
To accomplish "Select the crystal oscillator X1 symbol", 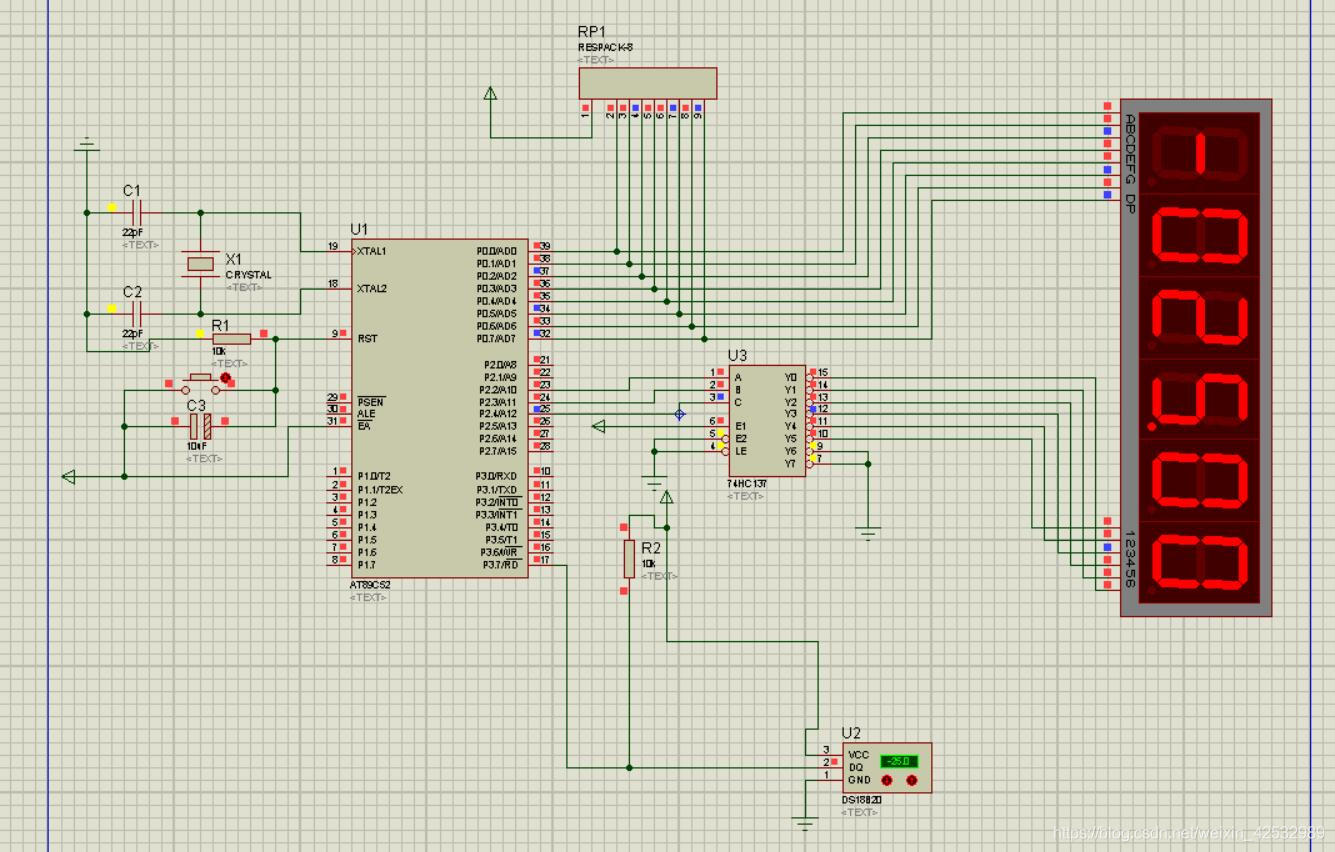I will (200, 264).
